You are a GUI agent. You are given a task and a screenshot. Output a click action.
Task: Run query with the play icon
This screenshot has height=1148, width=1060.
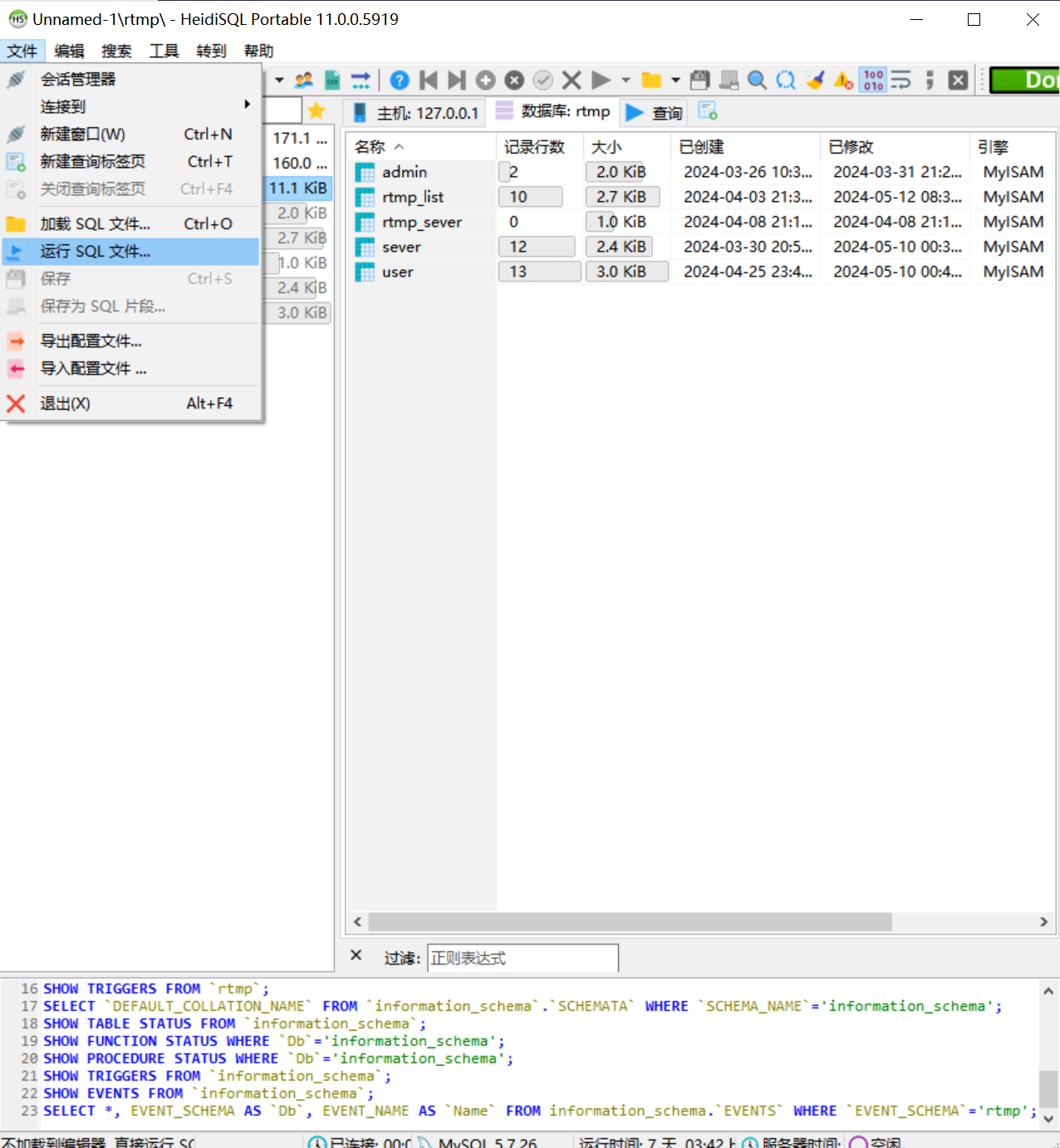(601, 80)
